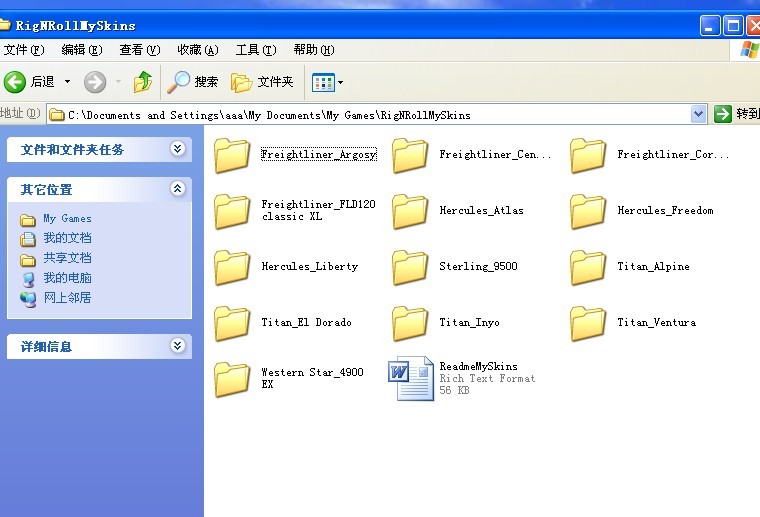
Task: Open the Freightliner_Argosy folder
Action: [x=232, y=155]
